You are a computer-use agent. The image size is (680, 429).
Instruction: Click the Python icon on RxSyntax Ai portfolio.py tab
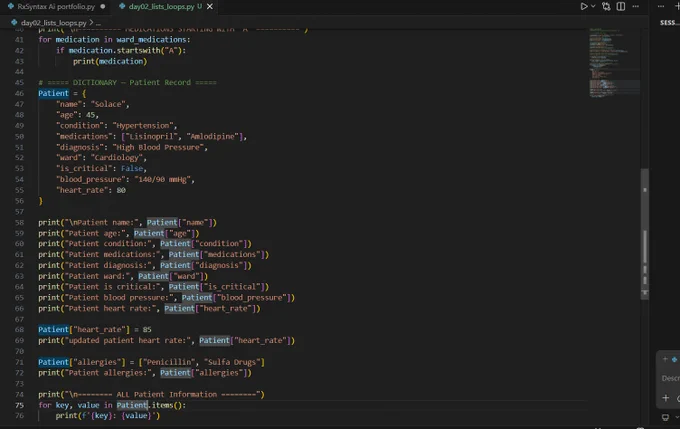point(11,7)
